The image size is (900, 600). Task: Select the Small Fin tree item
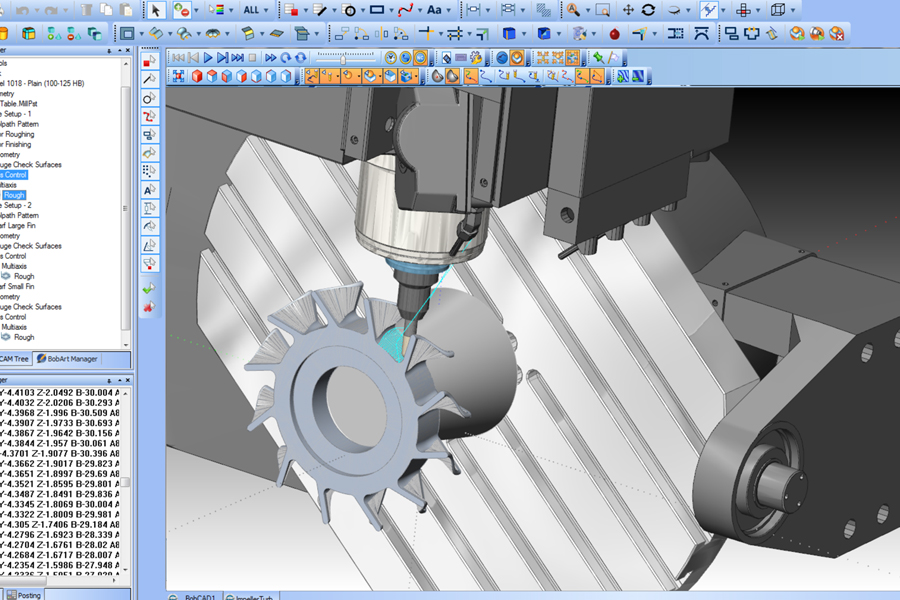click(17, 287)
